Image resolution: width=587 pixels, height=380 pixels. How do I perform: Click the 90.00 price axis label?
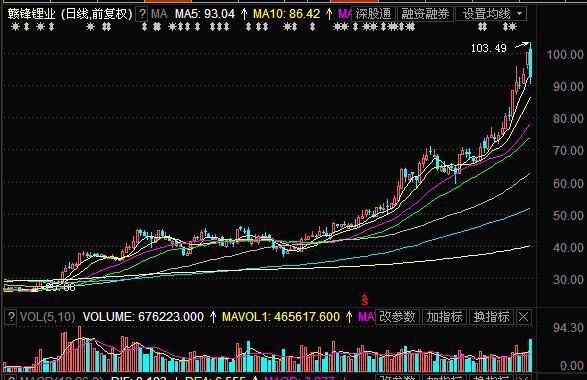coord(568,86)
